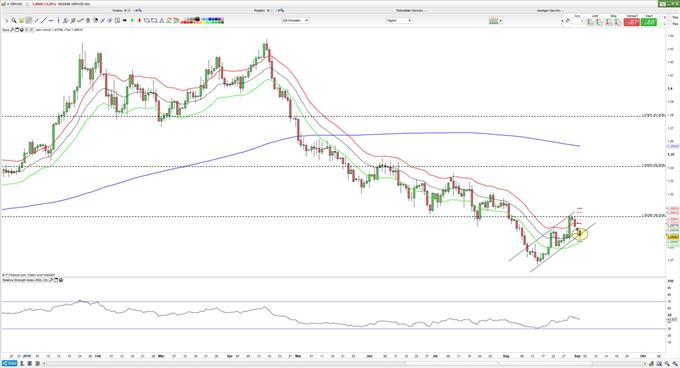This screenshot has width=680, height=368.
Task: Pick the horizontal line drawing tool
Action: (51, 20)
